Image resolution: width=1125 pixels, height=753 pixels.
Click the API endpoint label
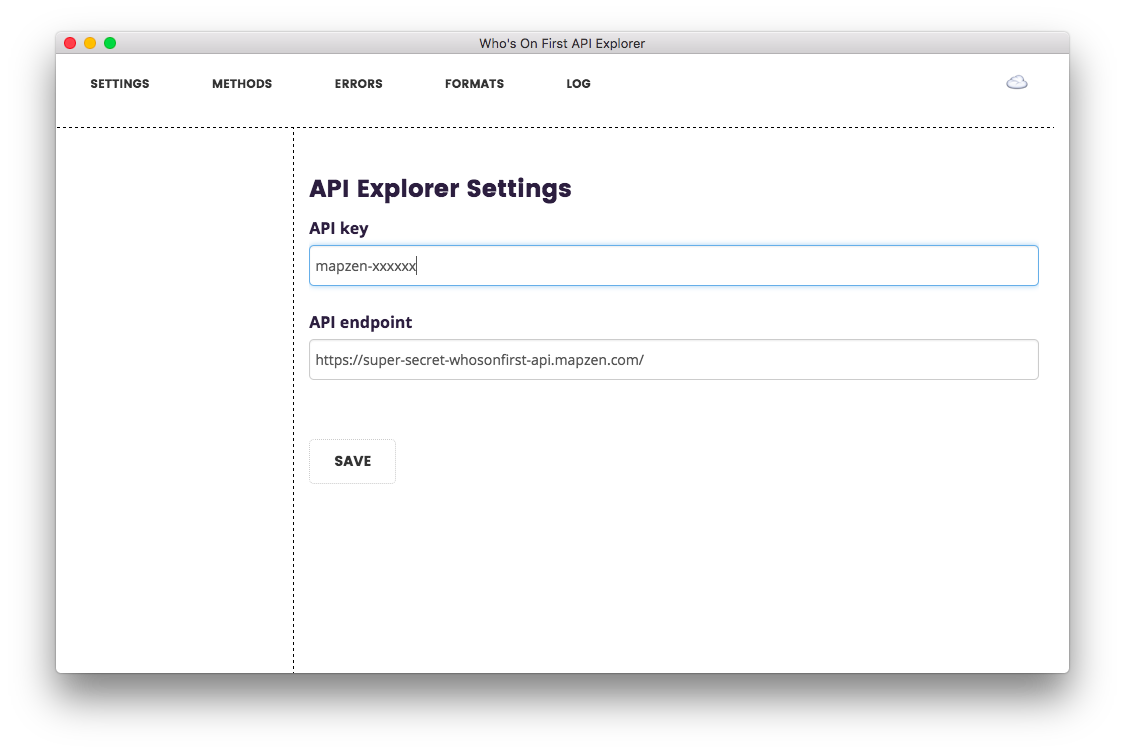pyautogui.click(x=360, y=322)
